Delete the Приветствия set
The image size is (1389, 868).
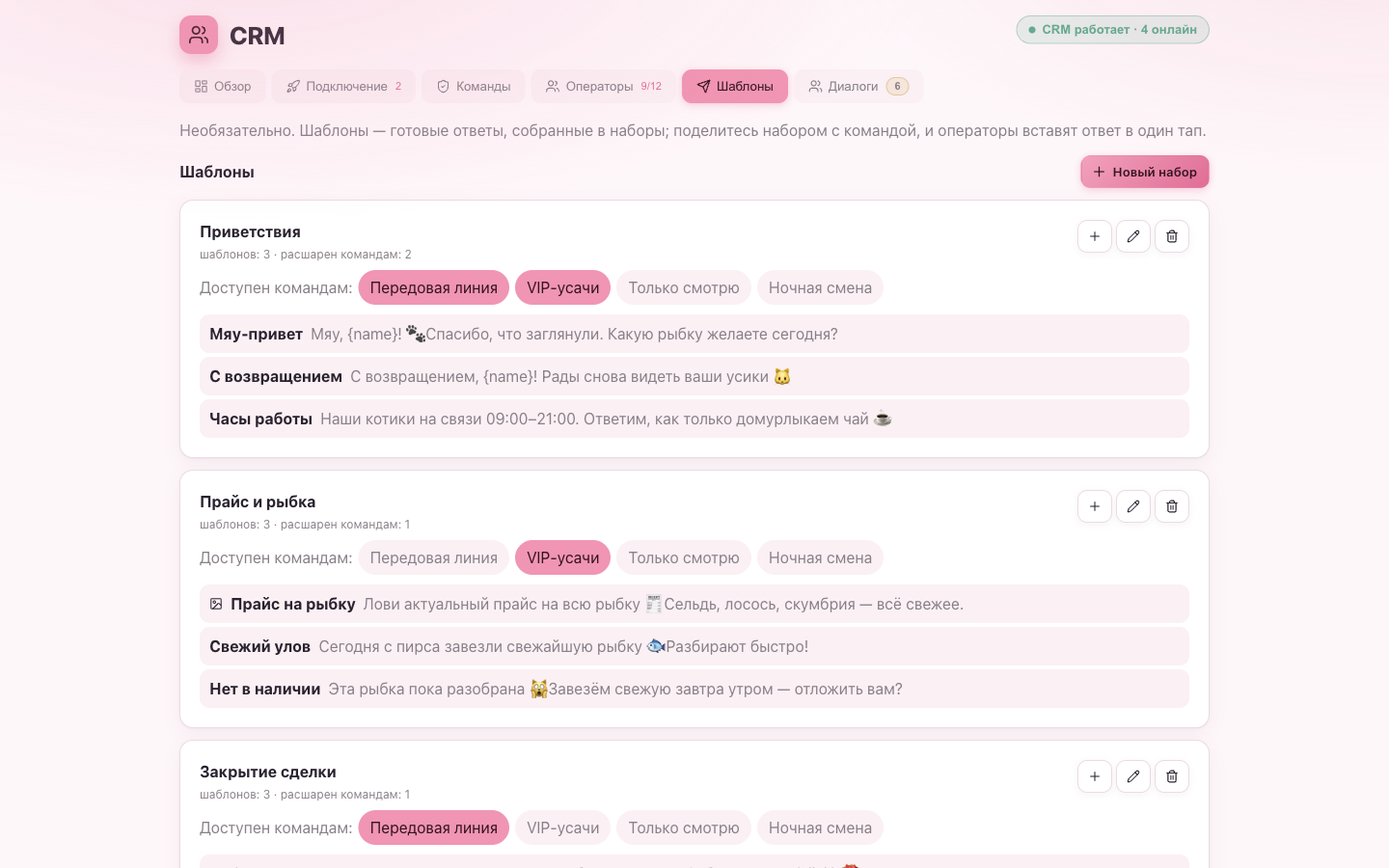click(x=1172, y=236)
